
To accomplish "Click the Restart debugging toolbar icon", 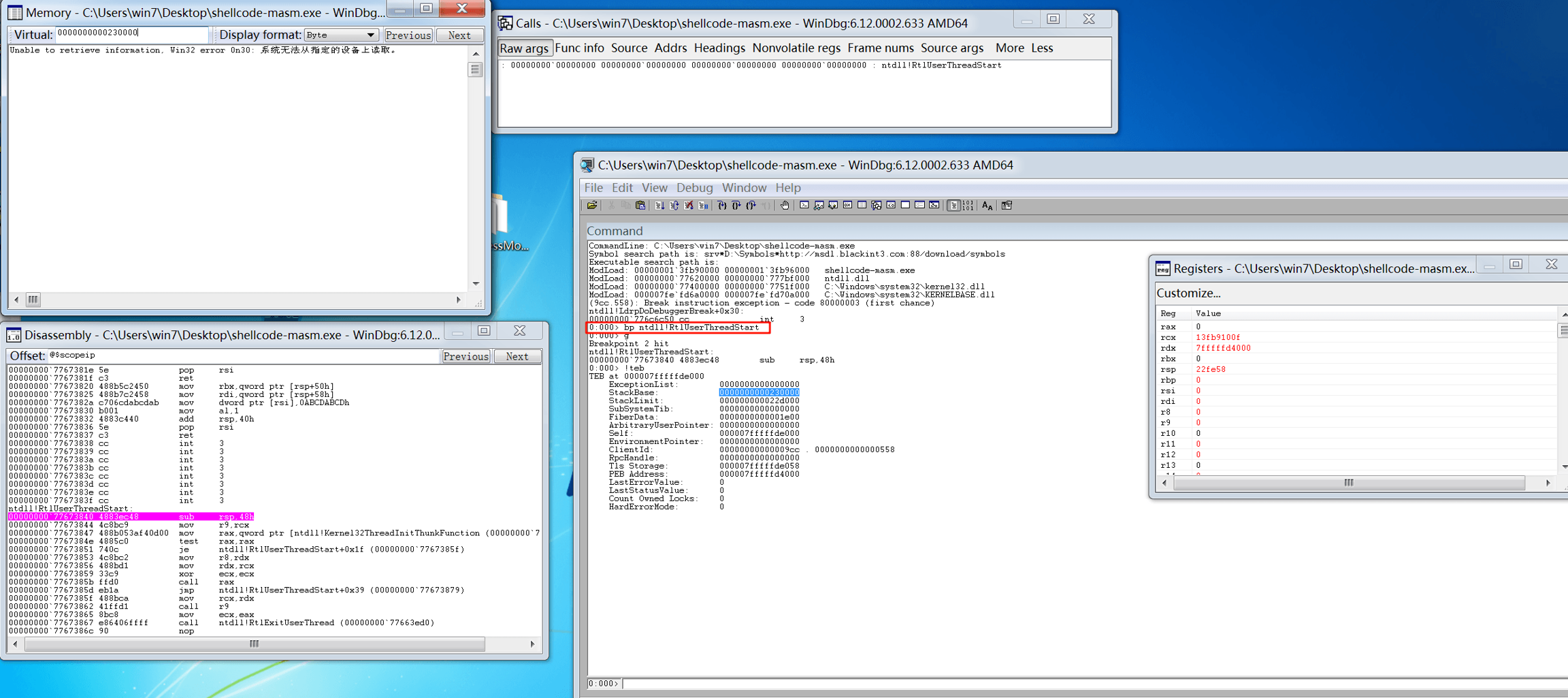I will click(674, 206).
